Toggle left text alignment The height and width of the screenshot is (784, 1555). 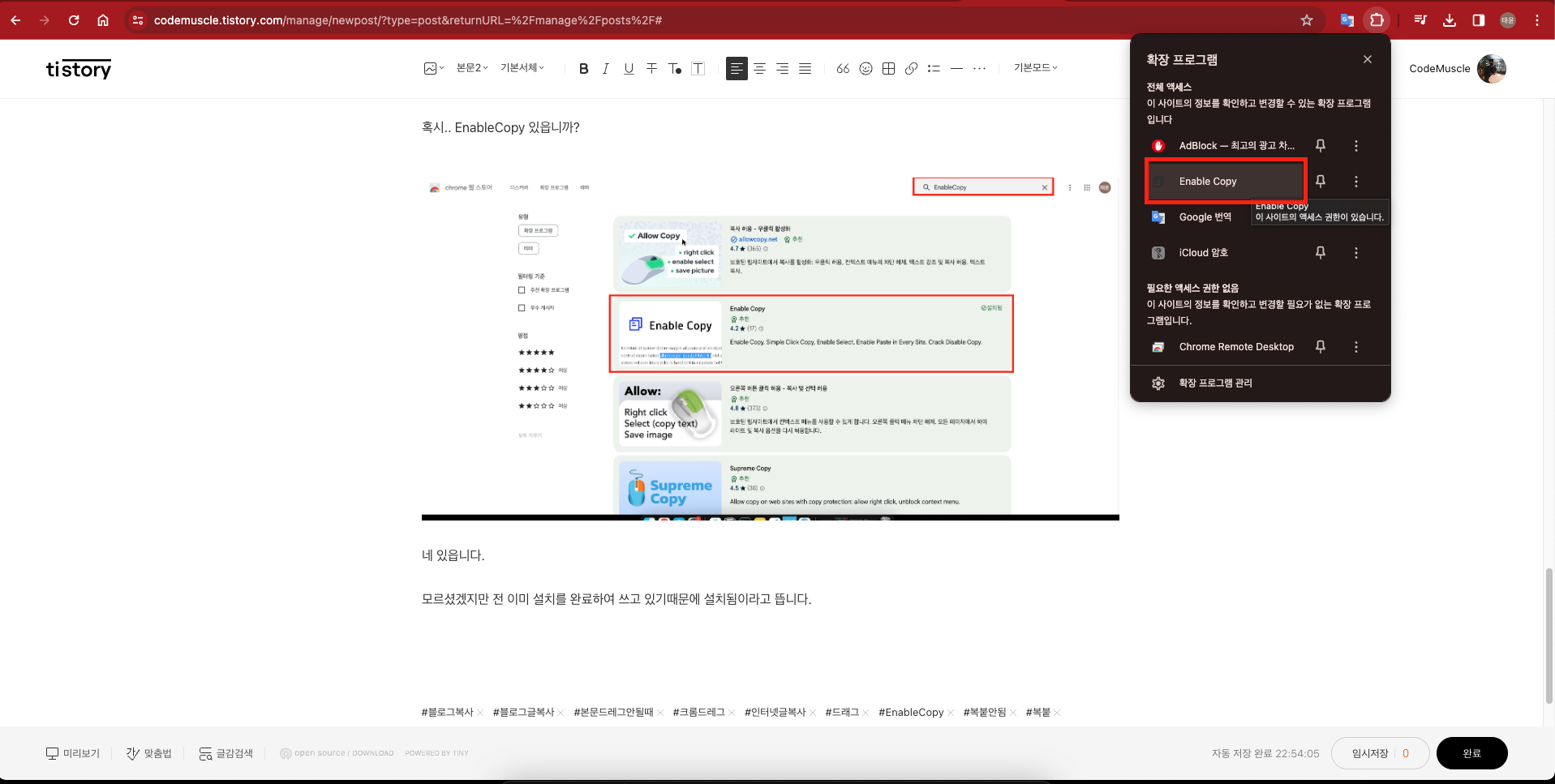pos(737,69)
